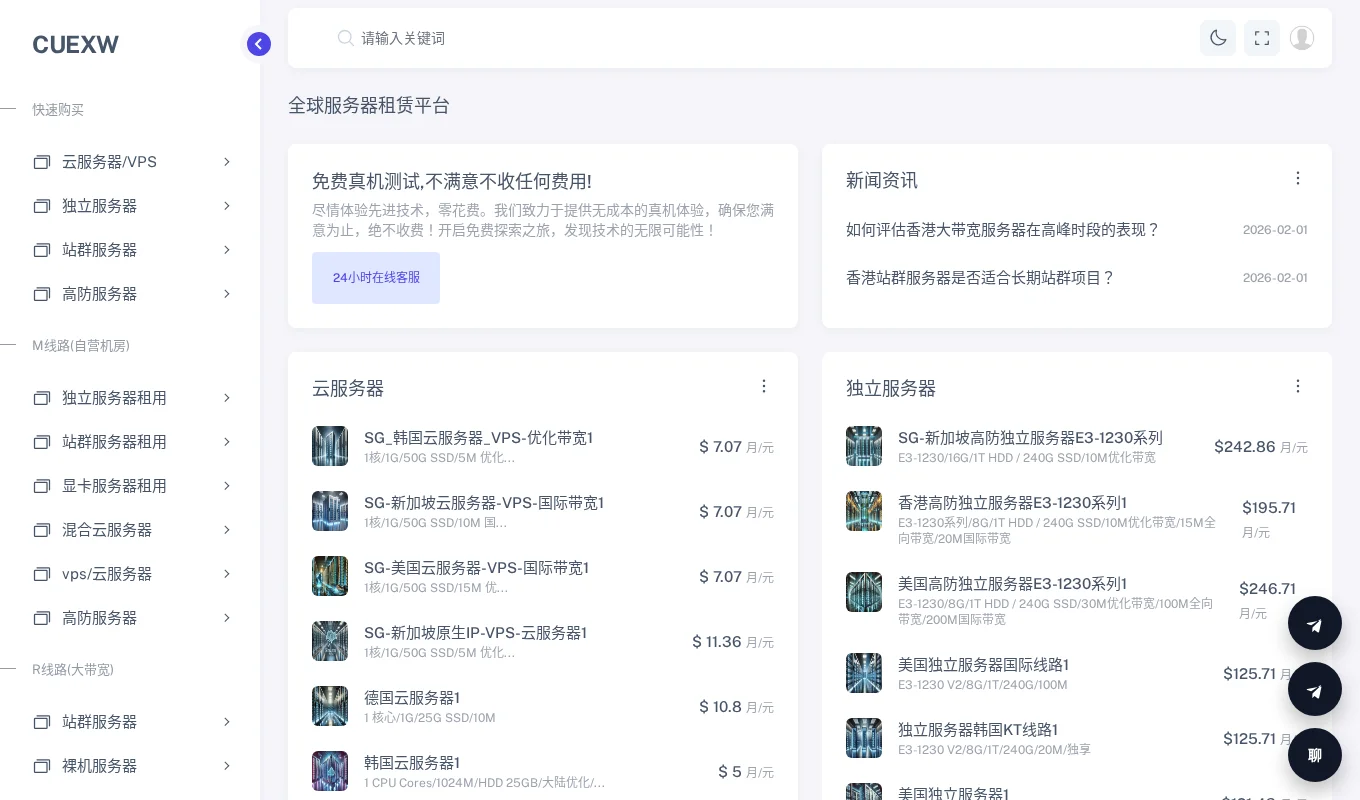Enter fullscreen mode using the header icon
Image resolution: width=1360 pixels, height=800 pixels.
pos(1262,38)
